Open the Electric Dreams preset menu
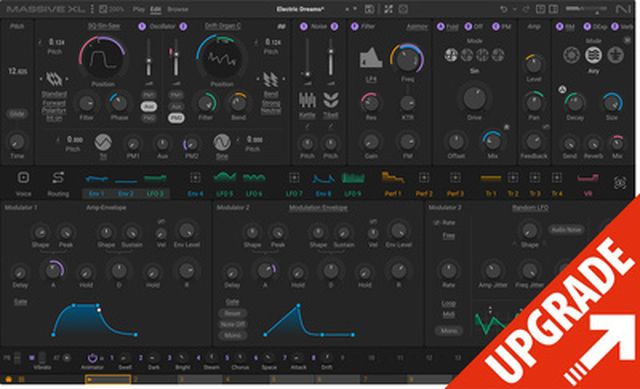 coord(300,9)
